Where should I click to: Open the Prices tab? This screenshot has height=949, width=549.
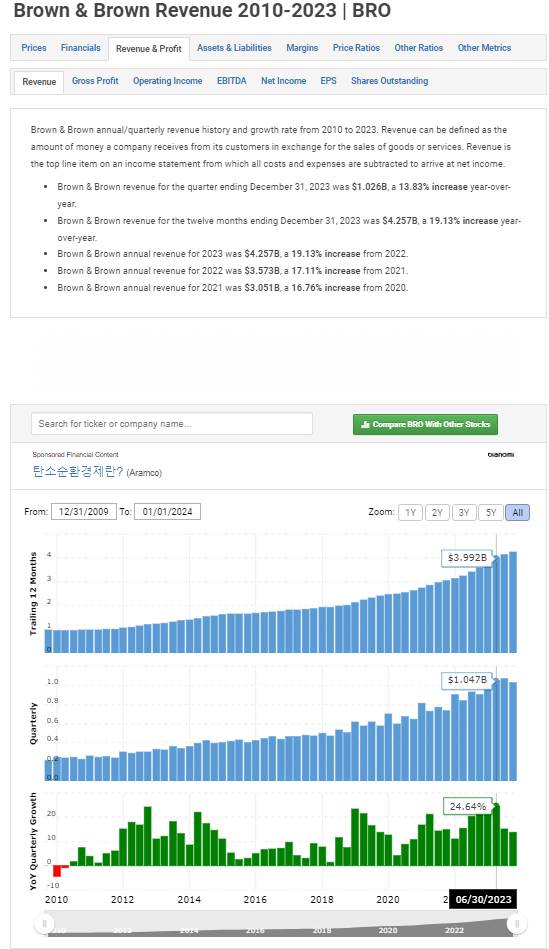34,48
